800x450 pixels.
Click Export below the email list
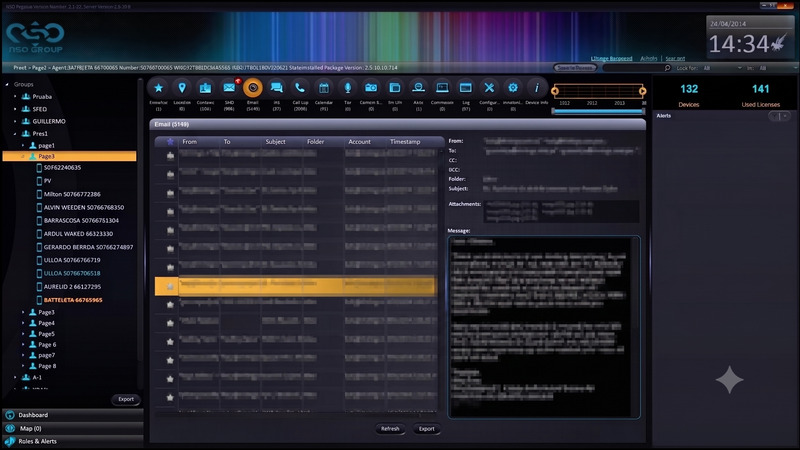pyautogui.click(x=427, y=429)
